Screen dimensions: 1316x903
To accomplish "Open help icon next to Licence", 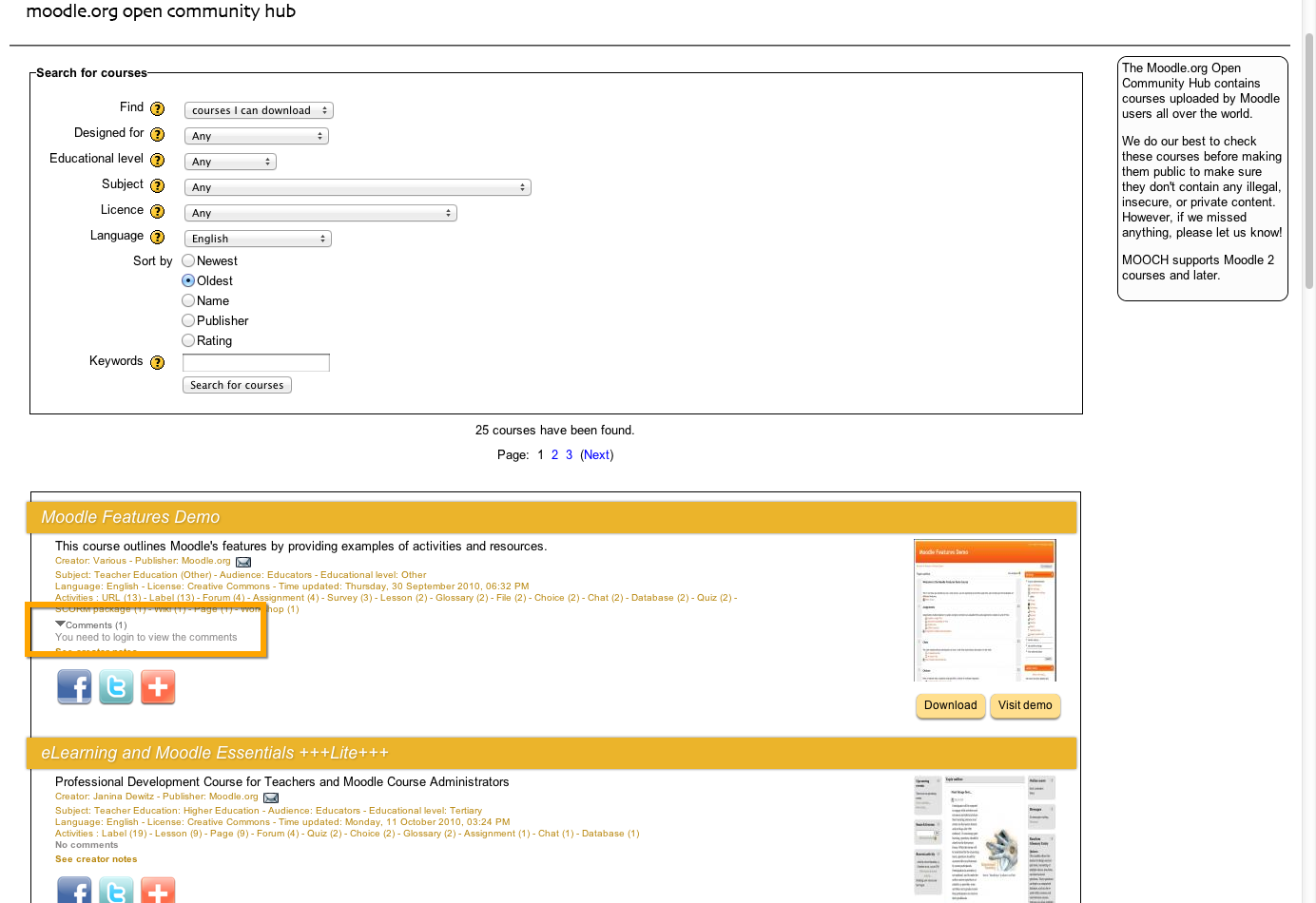I will pyautogui.click(x=158, y=211).
